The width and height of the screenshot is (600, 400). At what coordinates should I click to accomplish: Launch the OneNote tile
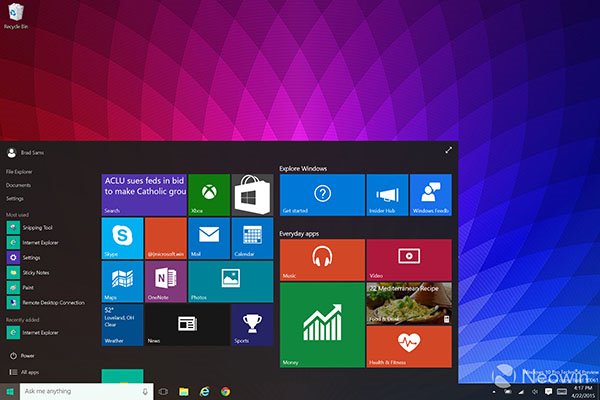(x=166, y=282)
